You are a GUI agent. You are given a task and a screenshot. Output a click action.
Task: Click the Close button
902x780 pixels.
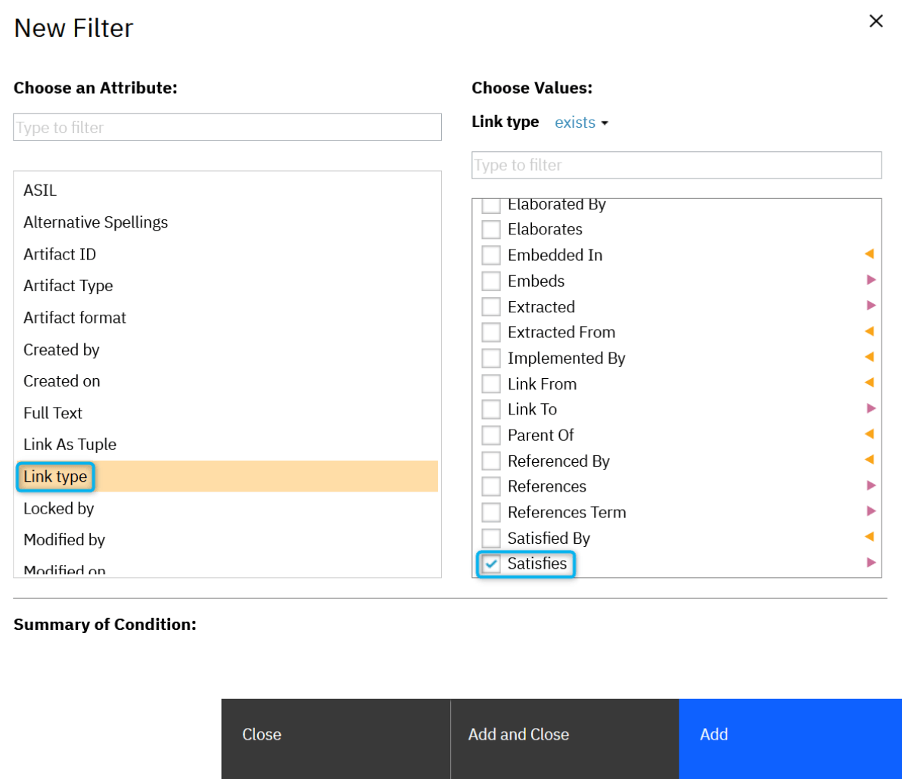click(261, 734)
